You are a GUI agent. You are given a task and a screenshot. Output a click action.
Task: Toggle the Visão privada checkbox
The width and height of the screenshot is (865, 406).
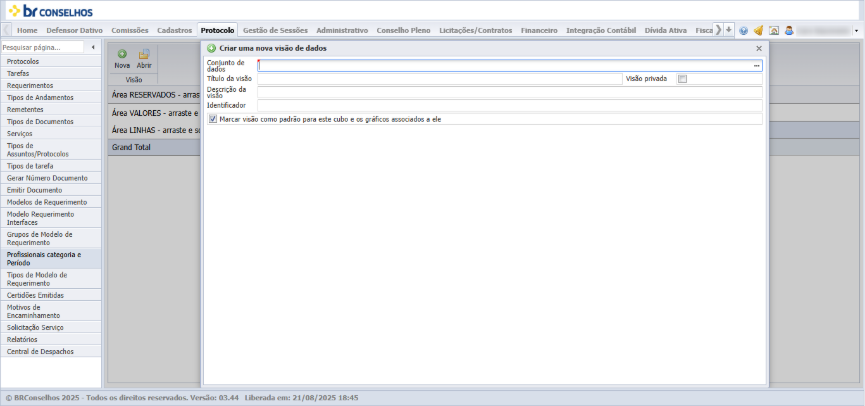pos(682,79)
